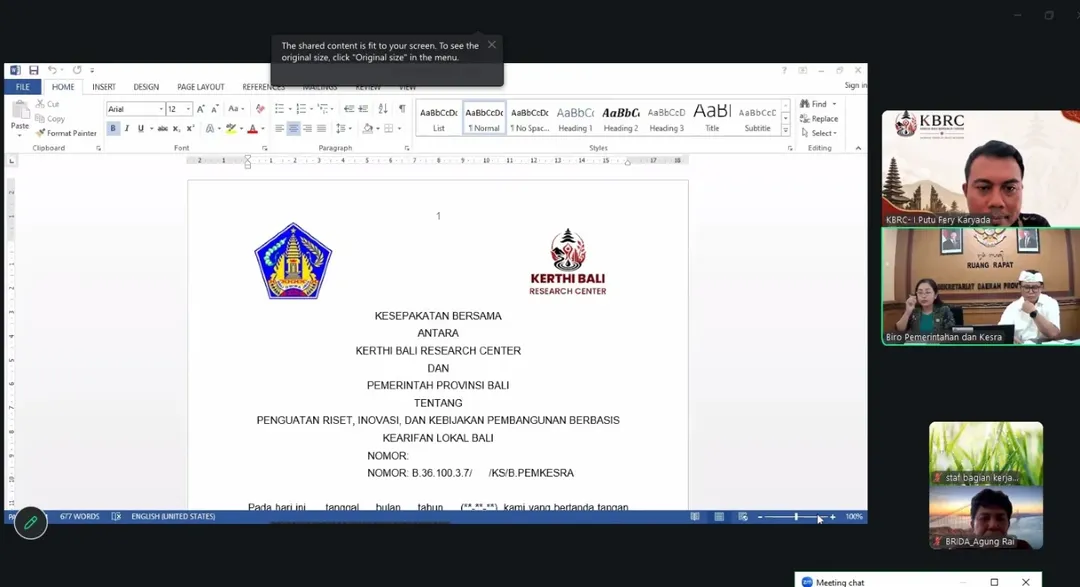Toggle show paragraph marks
Viewport: 1080px width, 587px height.
(402, 109)
